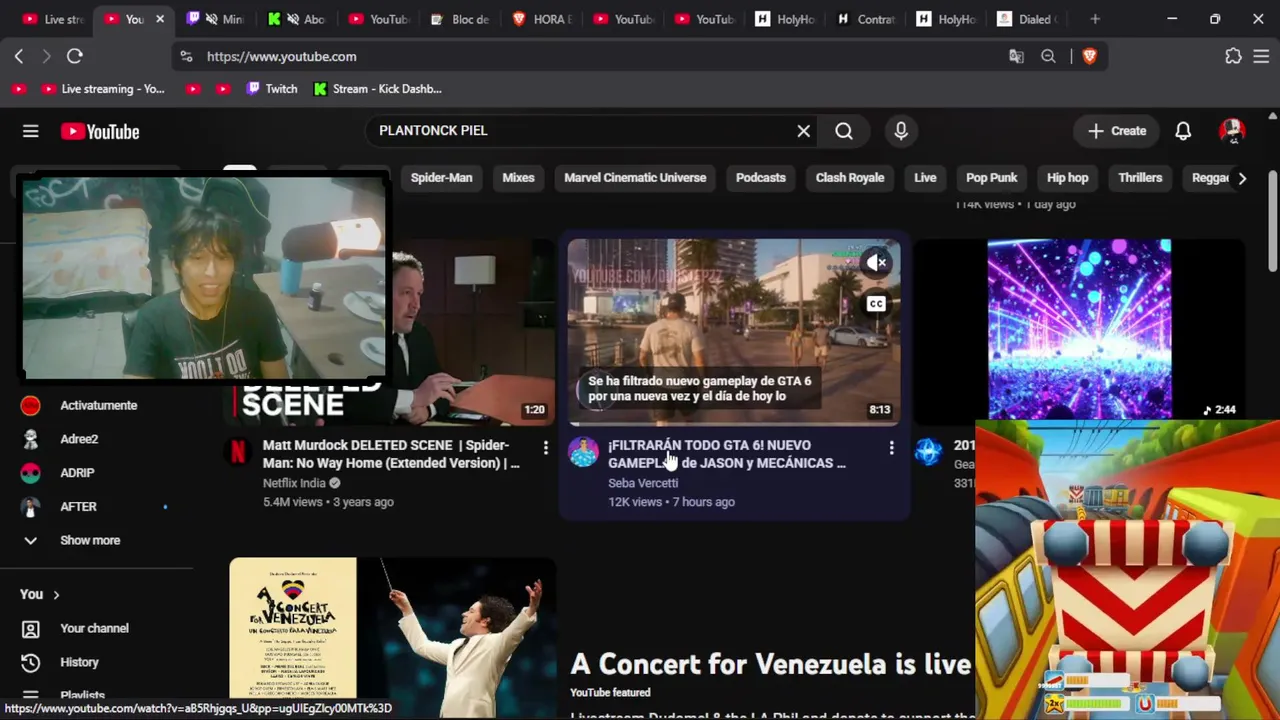Filter by the Pop Punk chip

click(992, 178)
